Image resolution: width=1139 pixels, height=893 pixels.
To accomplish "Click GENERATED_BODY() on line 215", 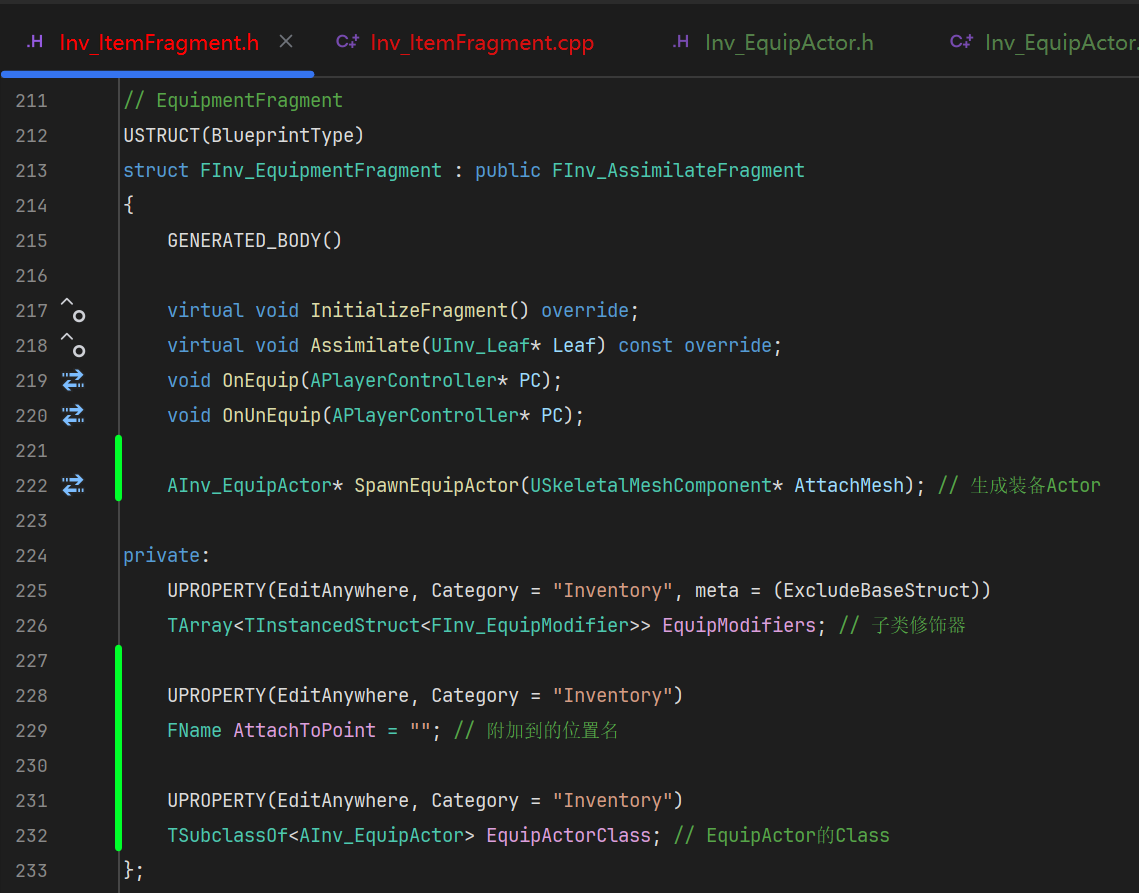I will click(254, 241).
